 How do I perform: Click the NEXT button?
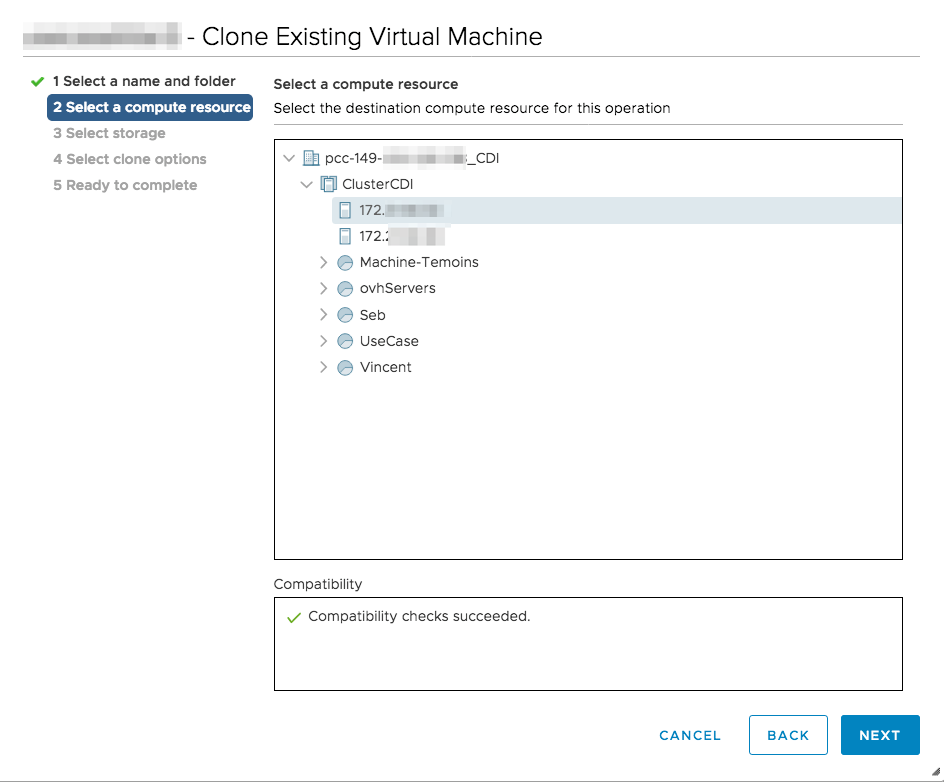click(880, 735)
